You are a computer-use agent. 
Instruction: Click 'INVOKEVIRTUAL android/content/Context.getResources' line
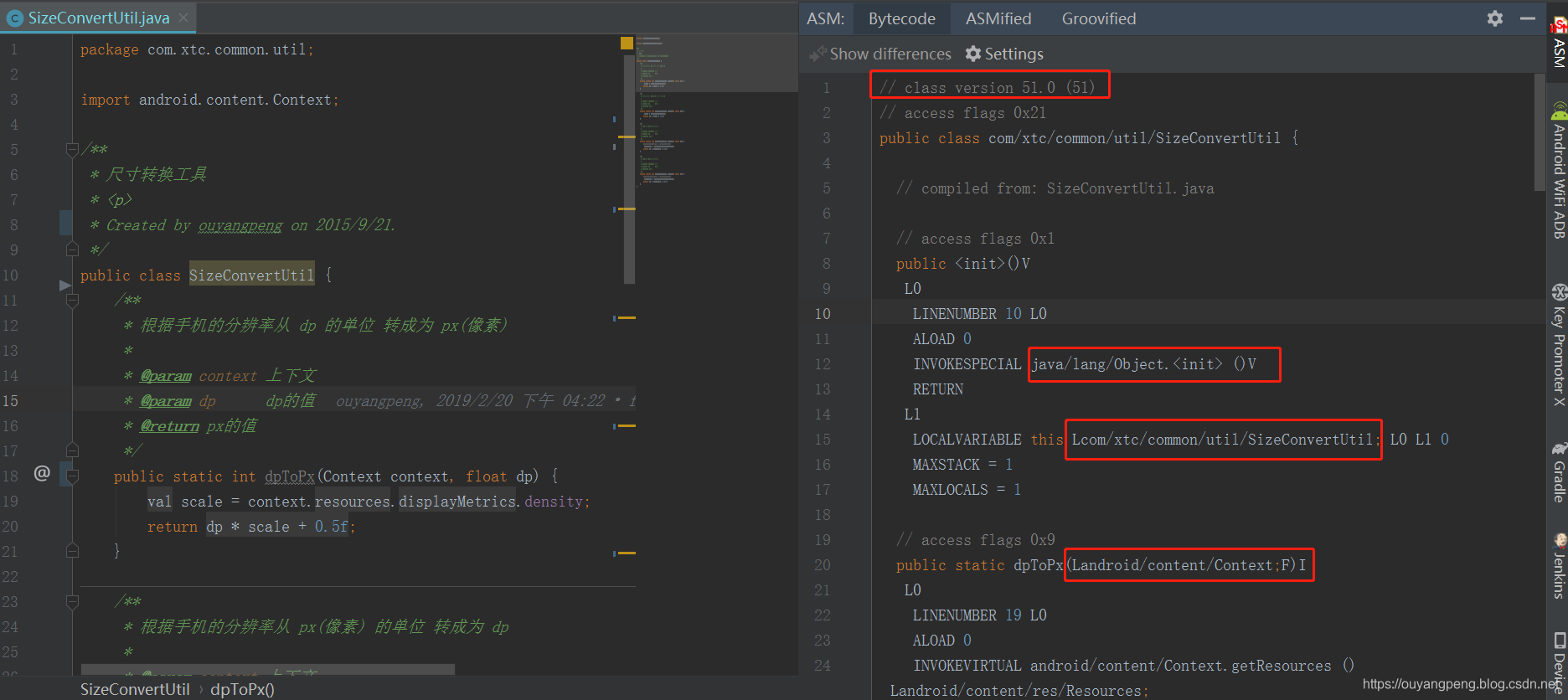[x=1133, y=665]
